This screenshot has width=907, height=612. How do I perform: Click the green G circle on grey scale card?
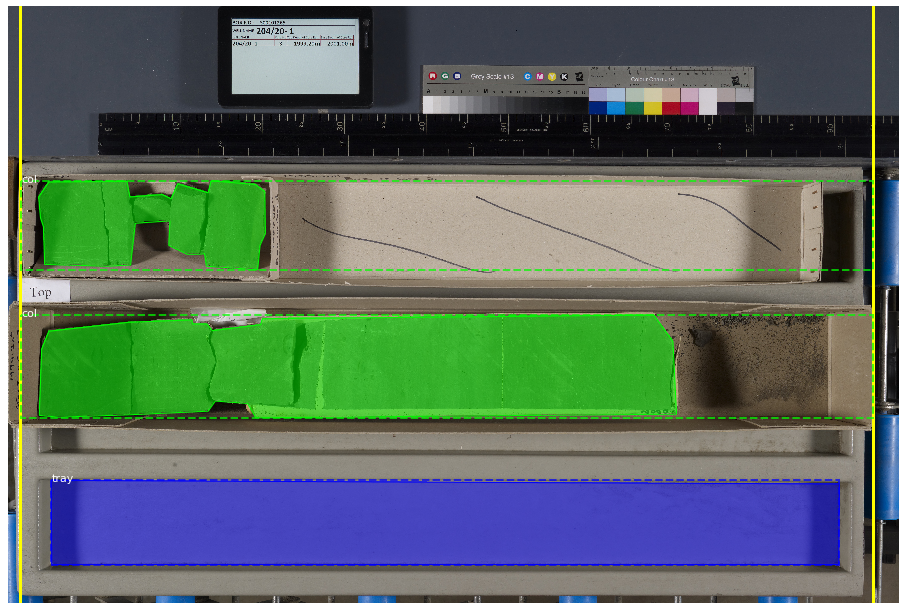[445, 76]
